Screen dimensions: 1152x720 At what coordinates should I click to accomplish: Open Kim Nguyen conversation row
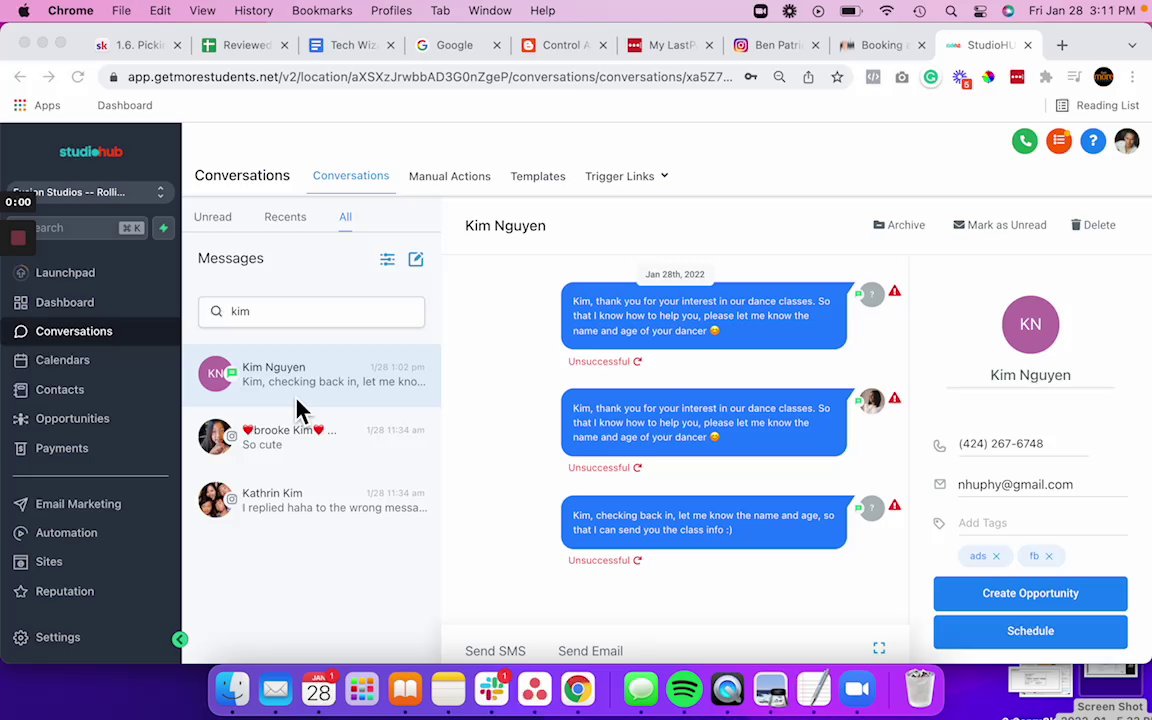click(312, 375)
